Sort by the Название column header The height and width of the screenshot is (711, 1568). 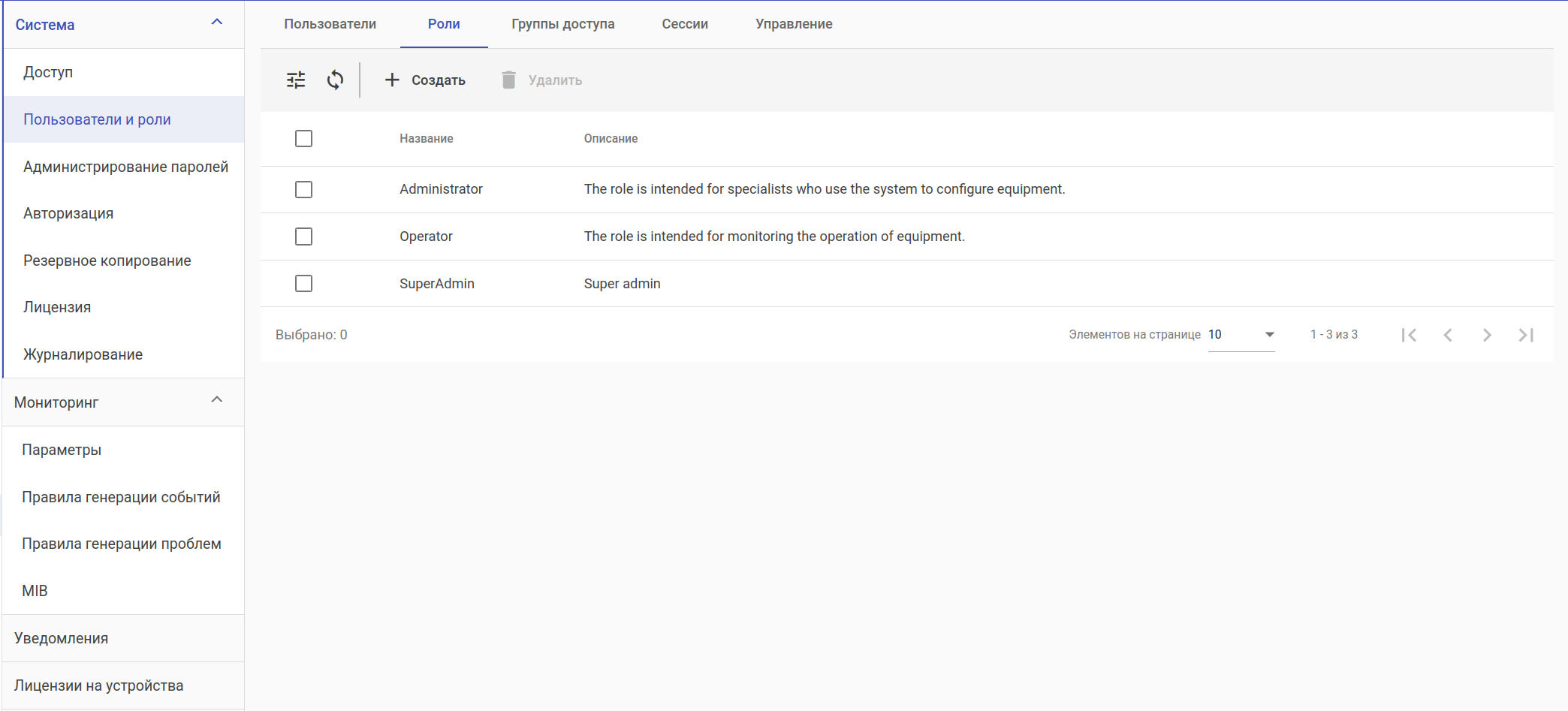pos(426,139)
